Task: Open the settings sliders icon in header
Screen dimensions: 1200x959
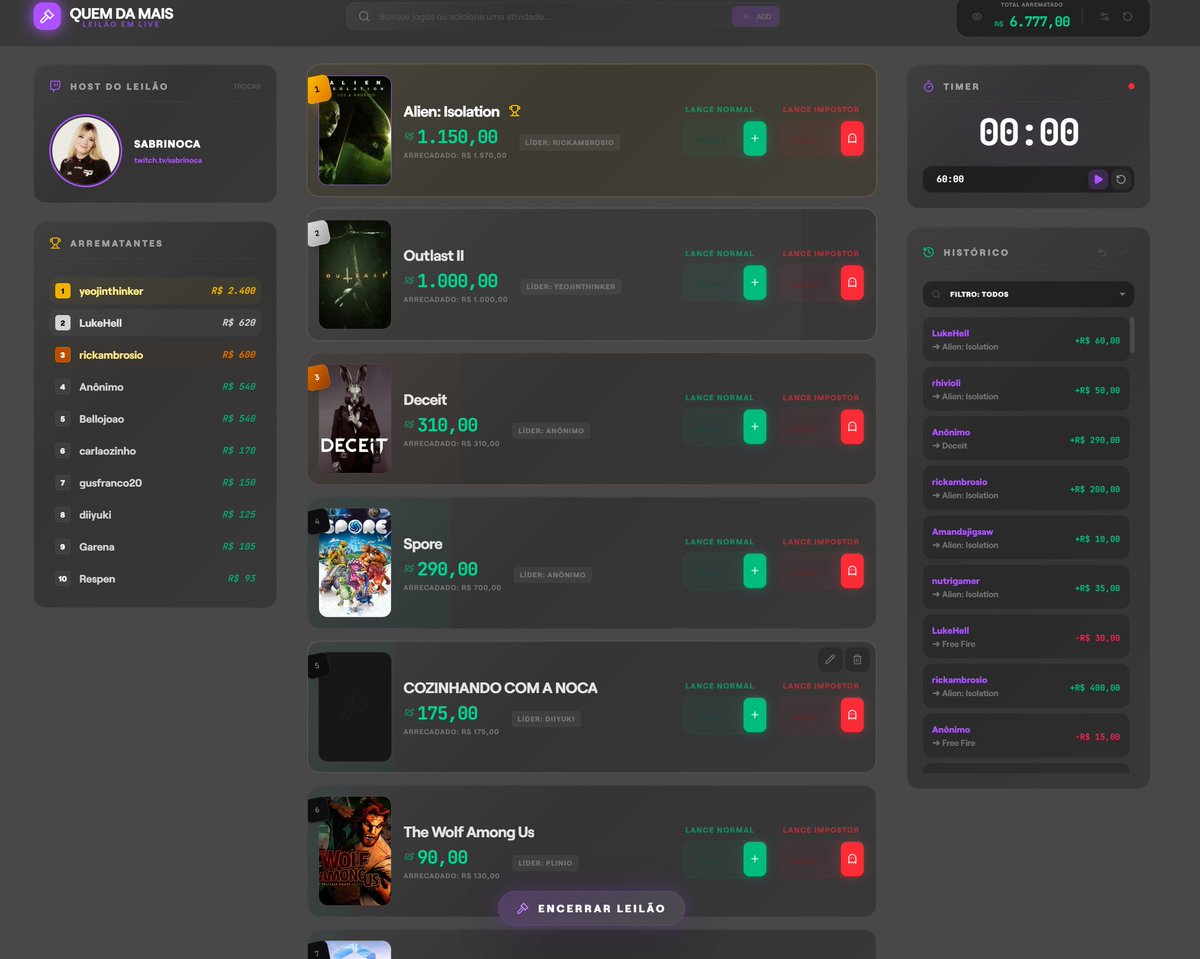Action: (1105, 17)
